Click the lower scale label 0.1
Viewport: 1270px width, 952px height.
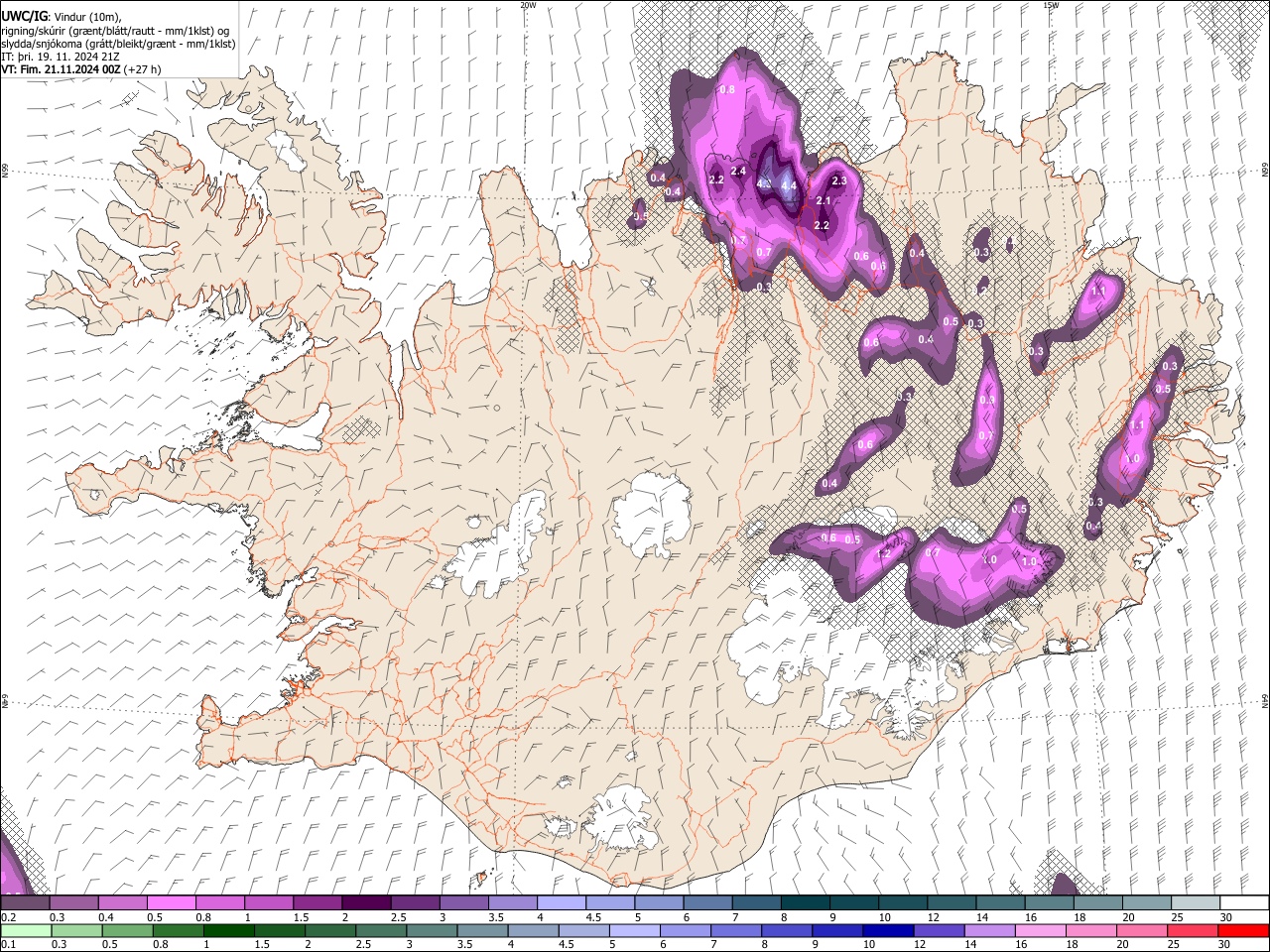(9, 945)
